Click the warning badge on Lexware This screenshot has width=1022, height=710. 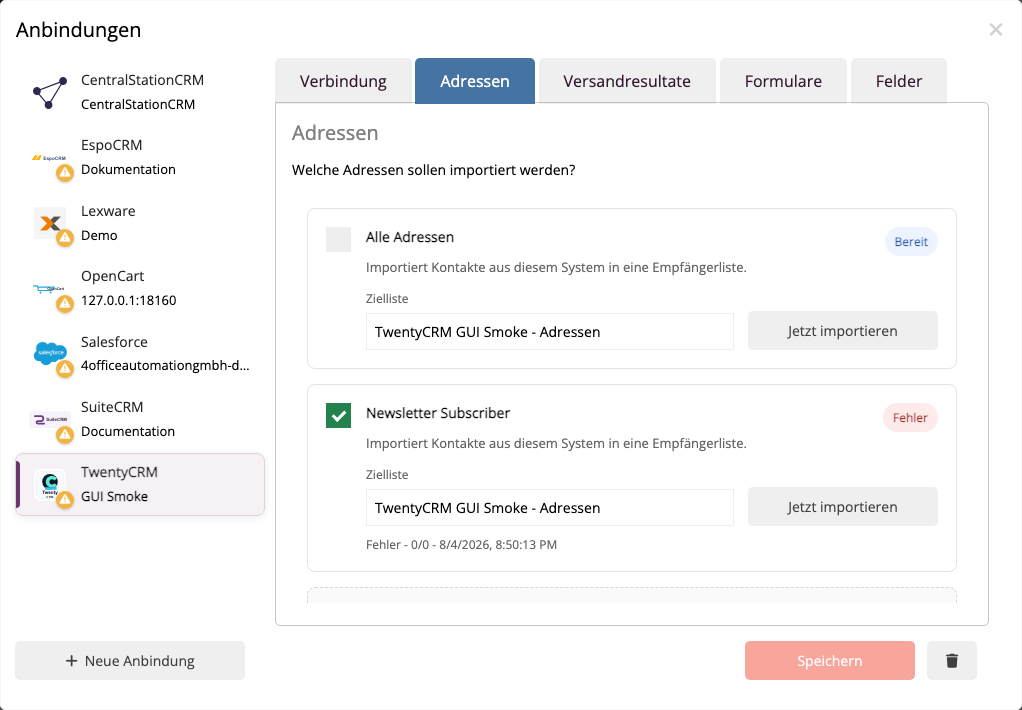tap(65, 238)
